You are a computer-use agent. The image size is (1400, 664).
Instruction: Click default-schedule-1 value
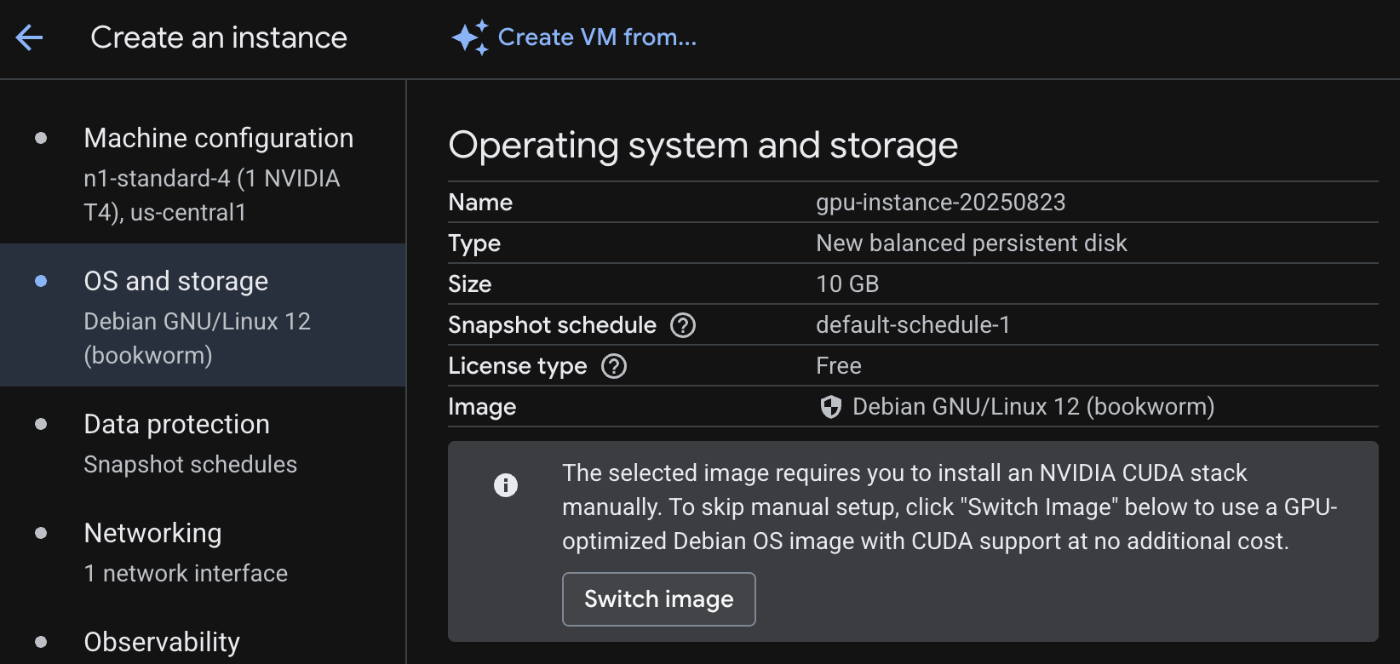(x=913, y=325)
